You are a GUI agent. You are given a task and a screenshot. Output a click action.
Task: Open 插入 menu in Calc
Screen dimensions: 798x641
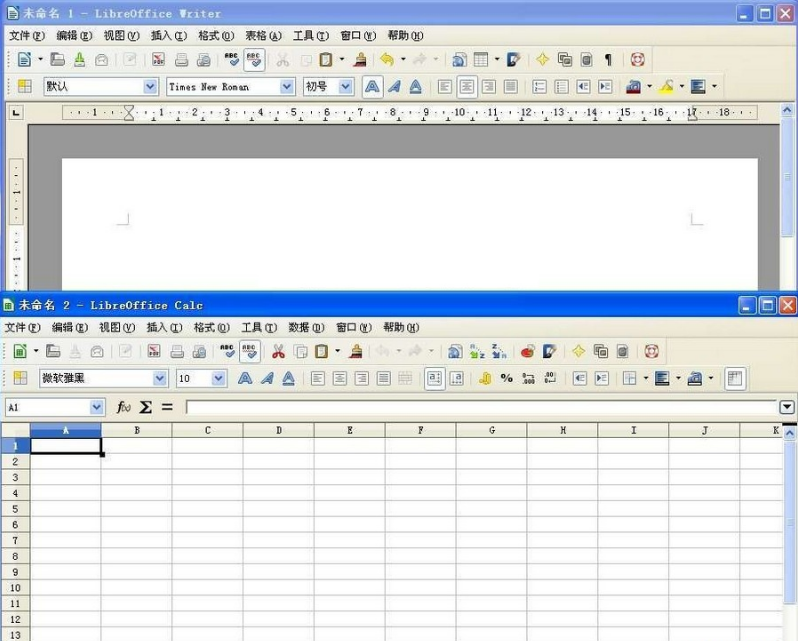click(x=164, y=327)
